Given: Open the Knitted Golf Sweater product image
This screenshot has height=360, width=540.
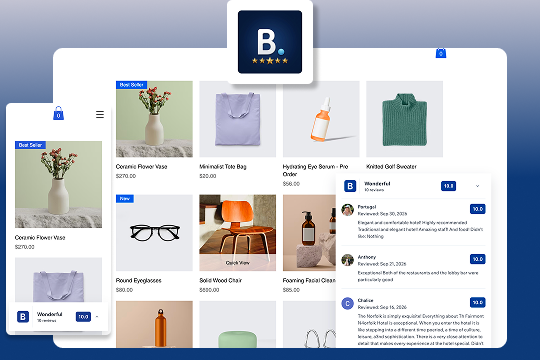Looking at the screenshot, I should point(404,119).
